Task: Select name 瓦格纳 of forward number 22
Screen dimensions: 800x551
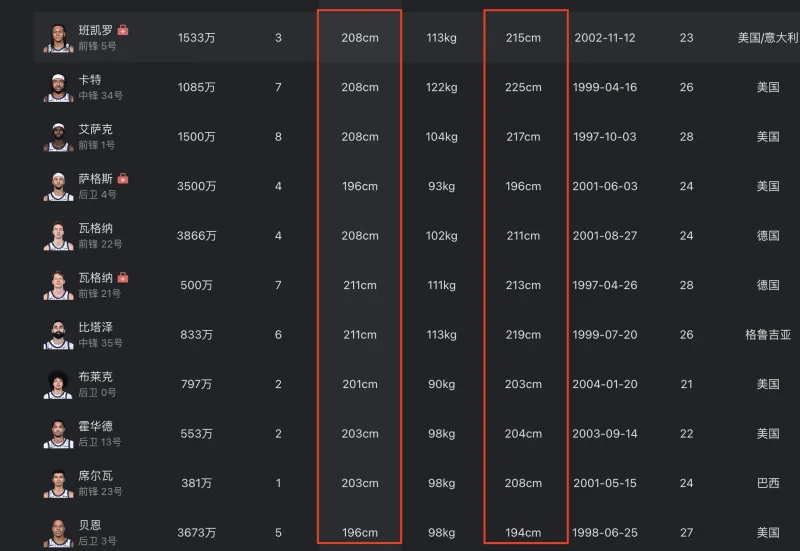Action: 96,228
